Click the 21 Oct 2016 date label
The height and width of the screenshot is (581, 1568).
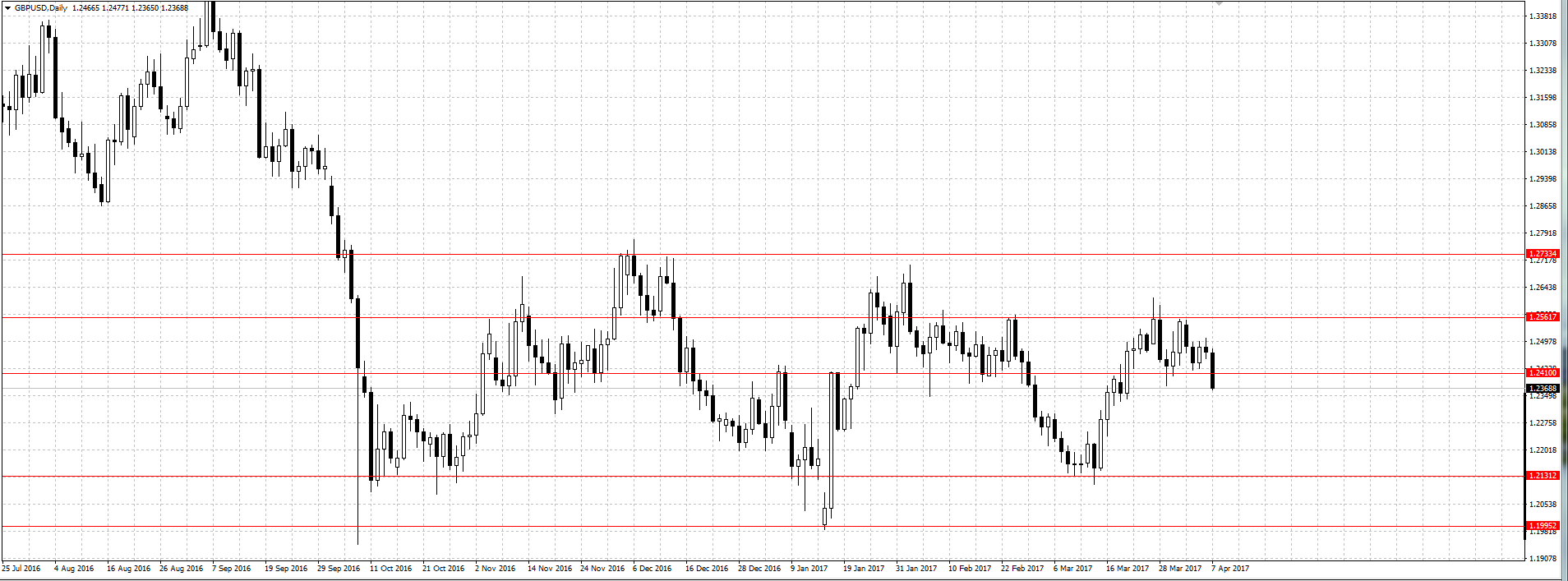click(444, 569)
